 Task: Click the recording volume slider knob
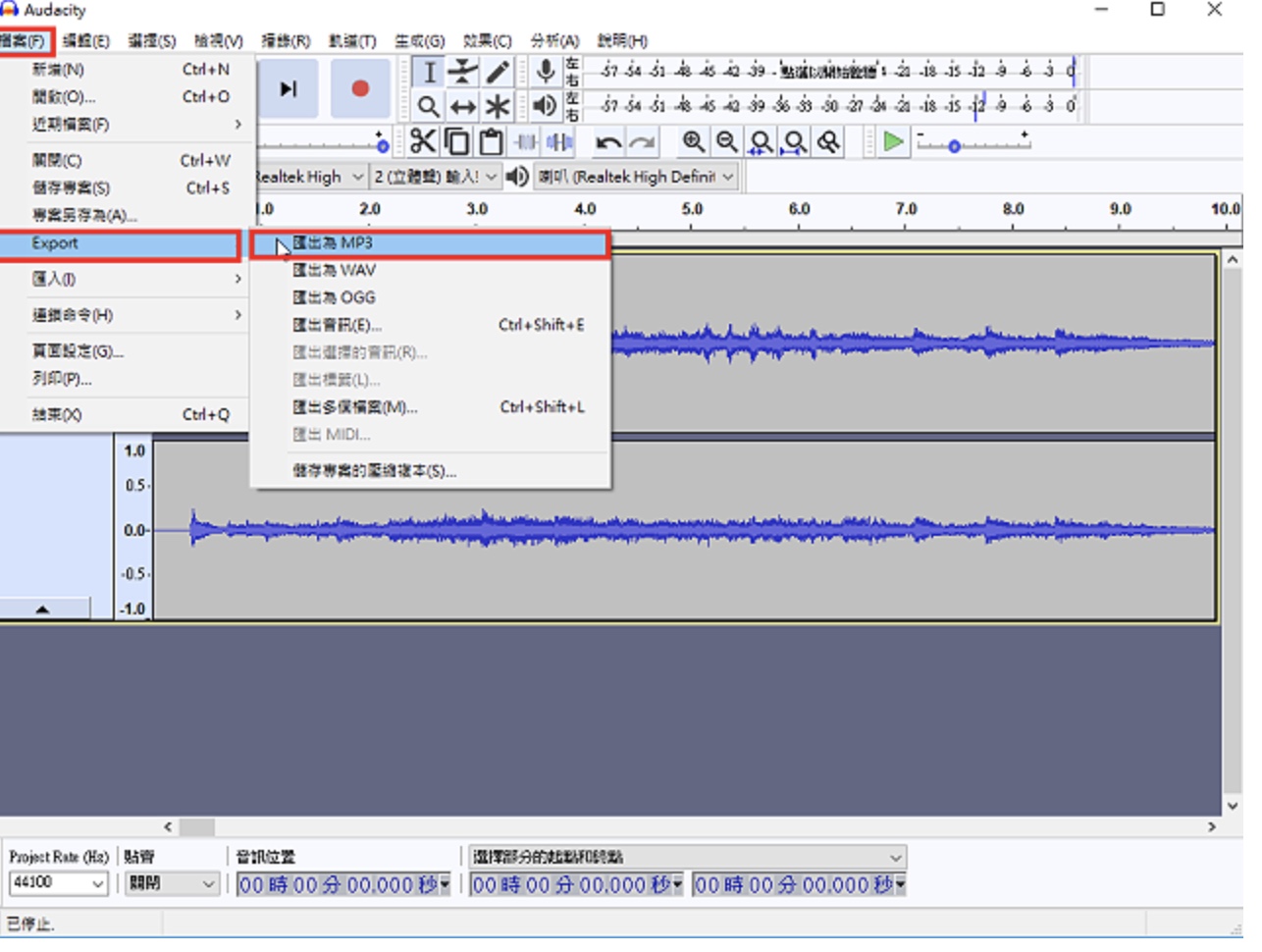[383, 145]
